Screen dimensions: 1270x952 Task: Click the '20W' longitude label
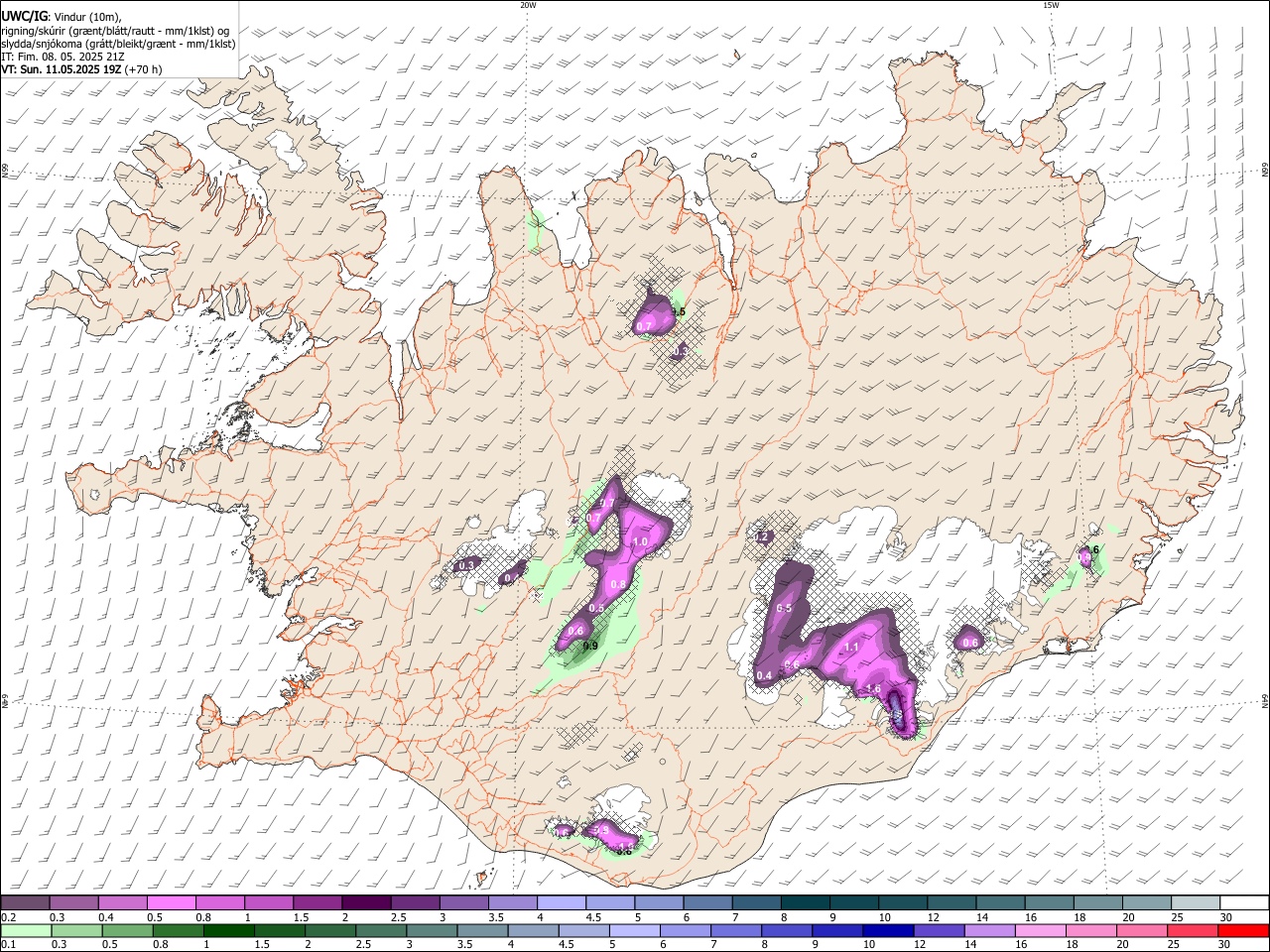point(528,5)
